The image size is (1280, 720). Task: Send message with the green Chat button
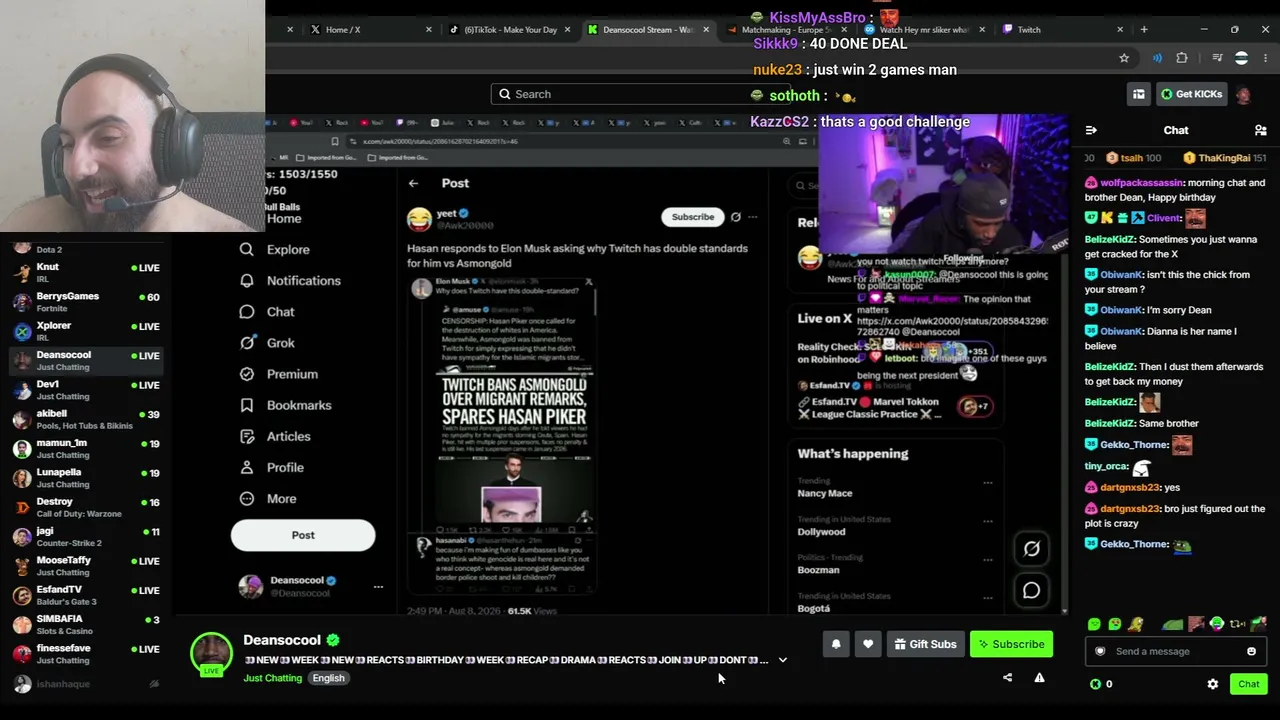(x=1249, y=684)
